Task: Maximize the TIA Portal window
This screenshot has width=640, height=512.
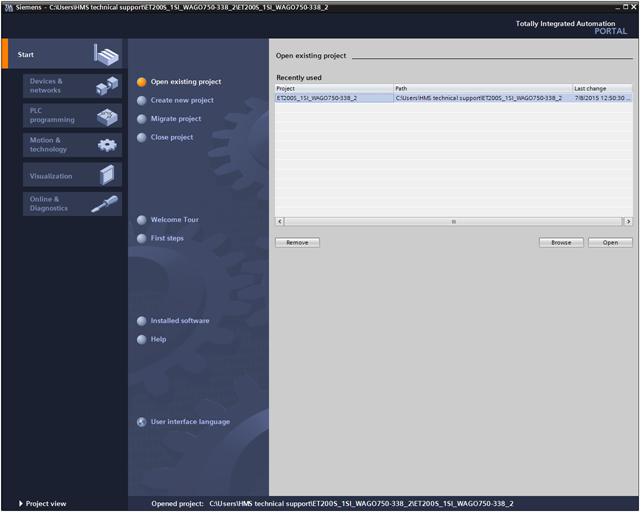Action: pos(625,7)
